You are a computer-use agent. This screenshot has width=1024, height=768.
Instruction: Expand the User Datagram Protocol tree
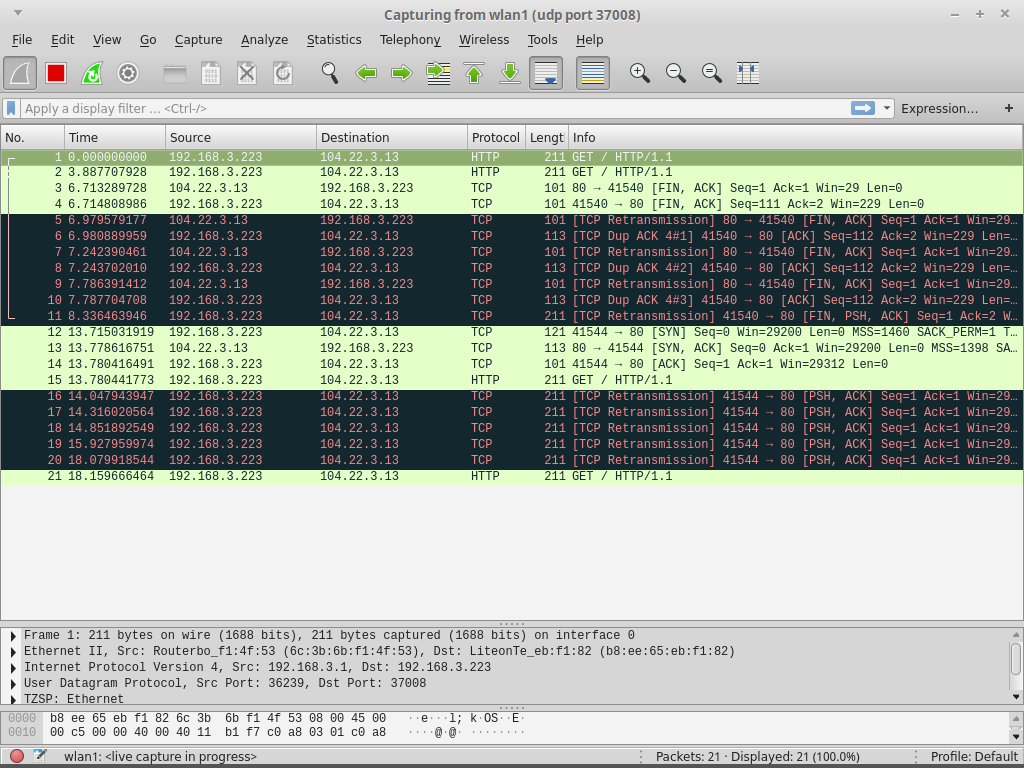(13, 684)
